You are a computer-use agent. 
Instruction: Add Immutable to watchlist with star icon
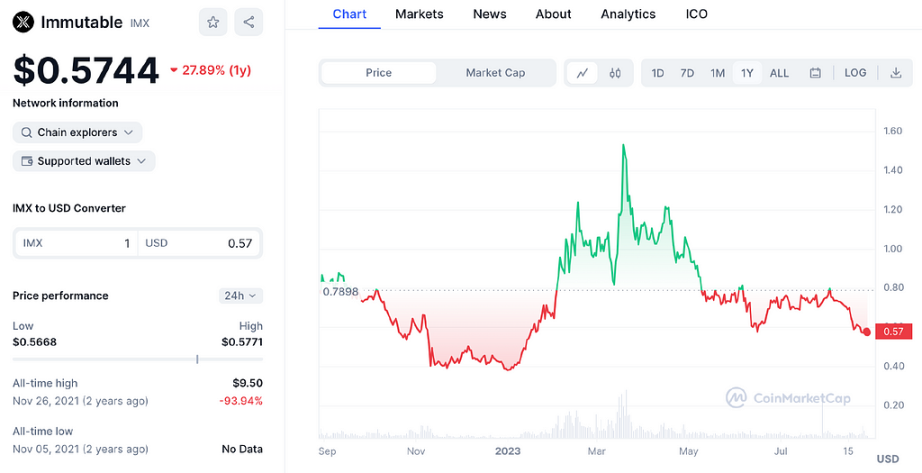pos(213,22)
